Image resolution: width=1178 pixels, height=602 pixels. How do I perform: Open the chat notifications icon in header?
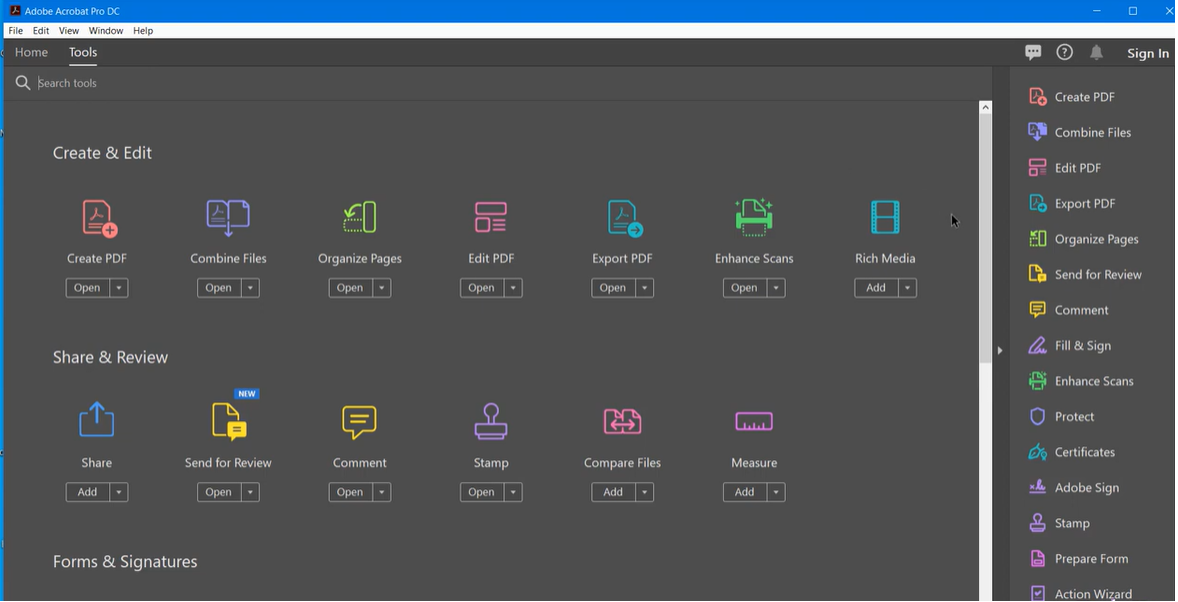(x=1033, y=52)
